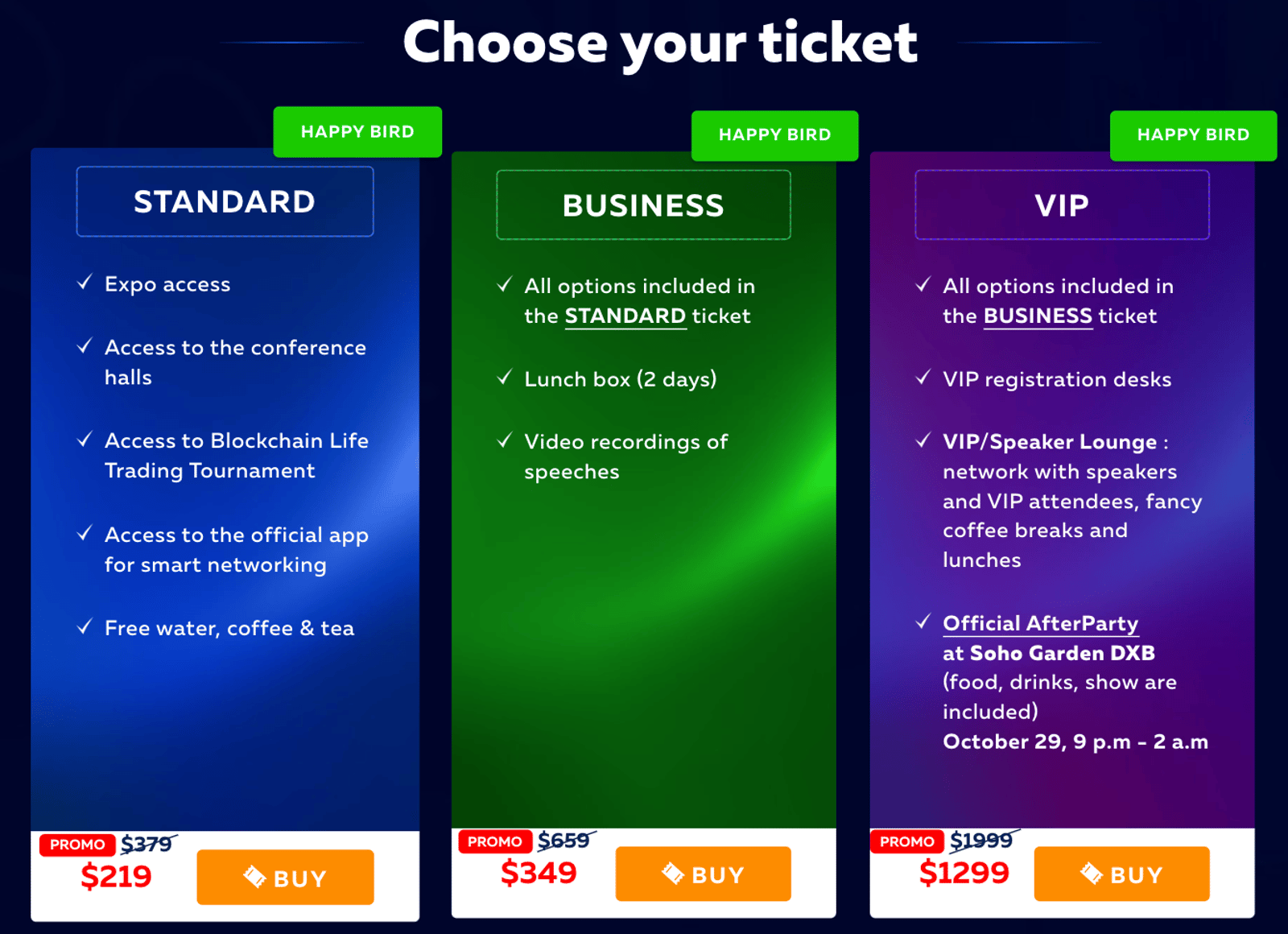This screenshot has height=934, width=1288.
Task: Follow the BUSINESS link in VIP card
Action: point(1038,316)
